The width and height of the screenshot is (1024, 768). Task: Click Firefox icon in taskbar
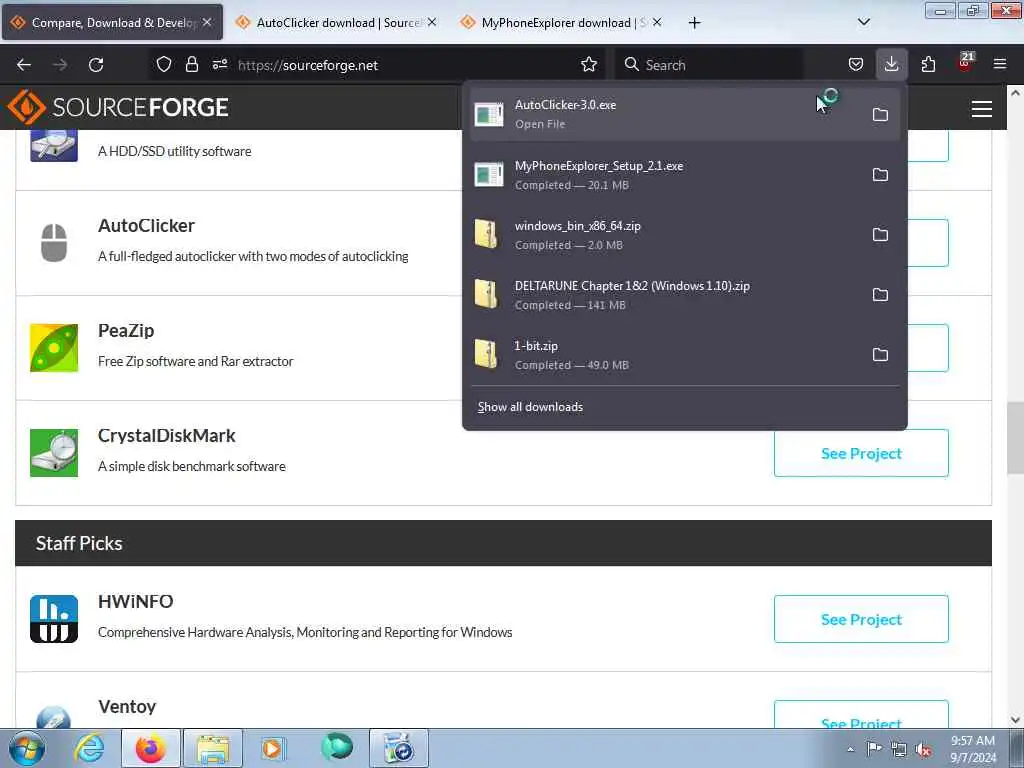pos(151,748)
